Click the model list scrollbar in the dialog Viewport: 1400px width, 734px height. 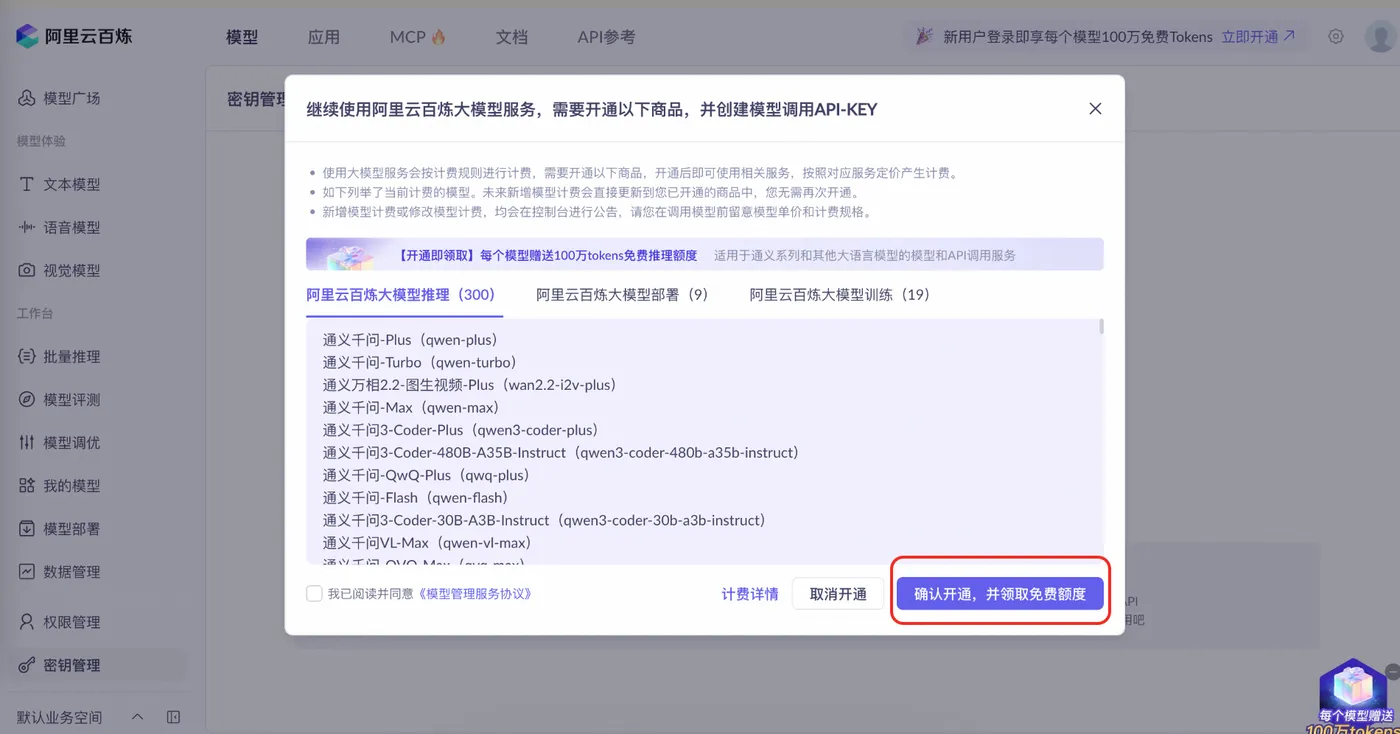click(x=1101, y=327)
